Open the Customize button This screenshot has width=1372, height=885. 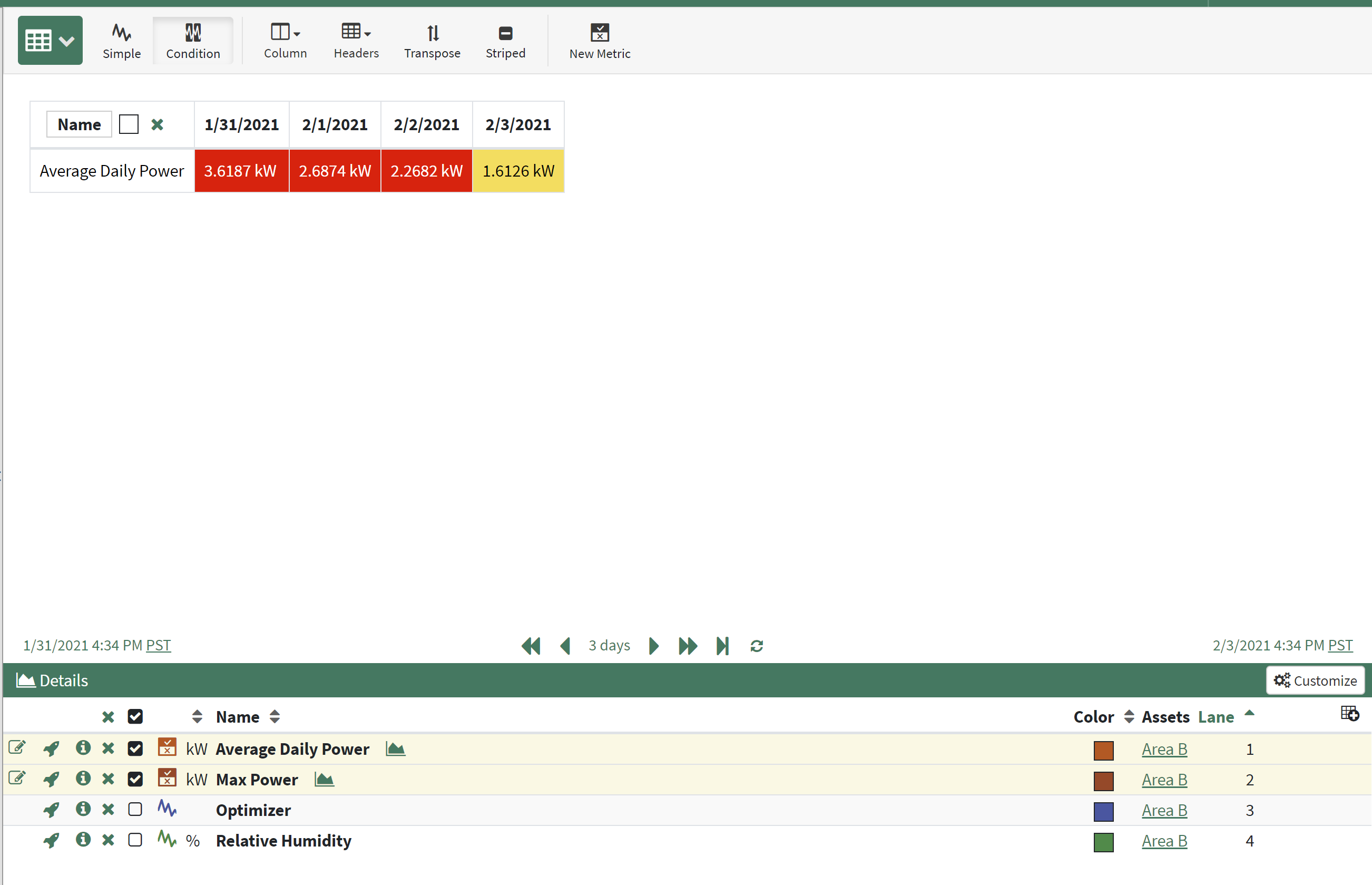pos(1315,680)
